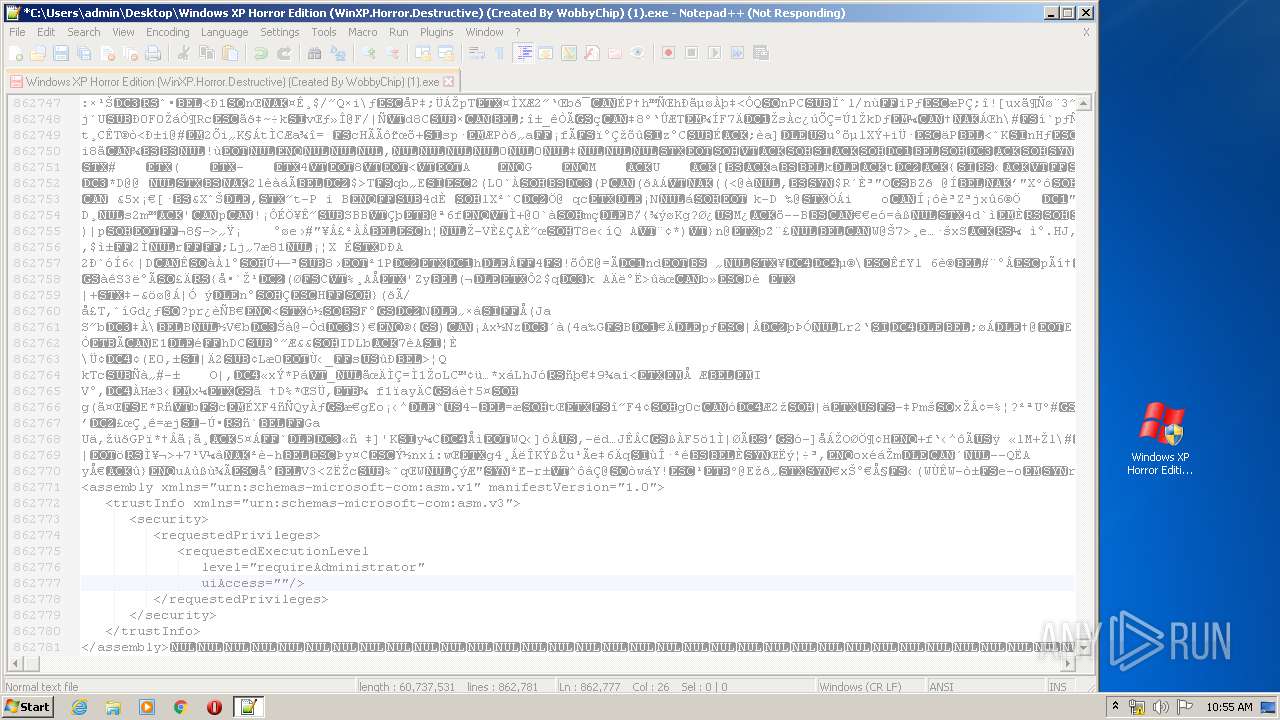
Task: Open the ? help menu
Action: pyautogui.click(x=517, y=32)
